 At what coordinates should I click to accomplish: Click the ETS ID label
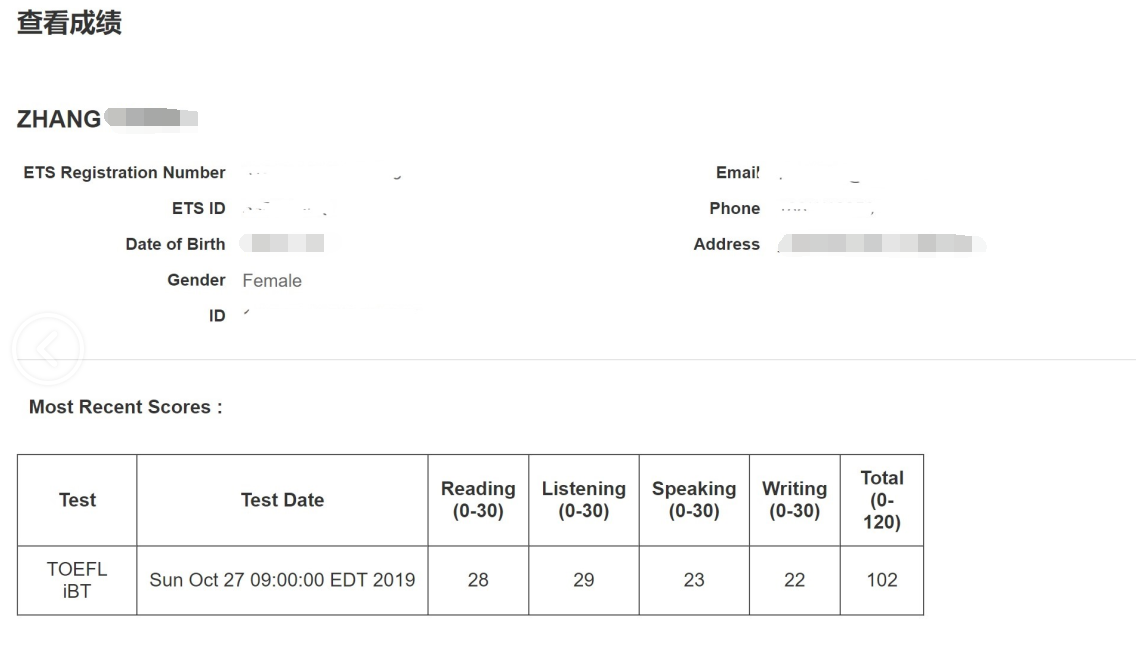coord(199,209)
